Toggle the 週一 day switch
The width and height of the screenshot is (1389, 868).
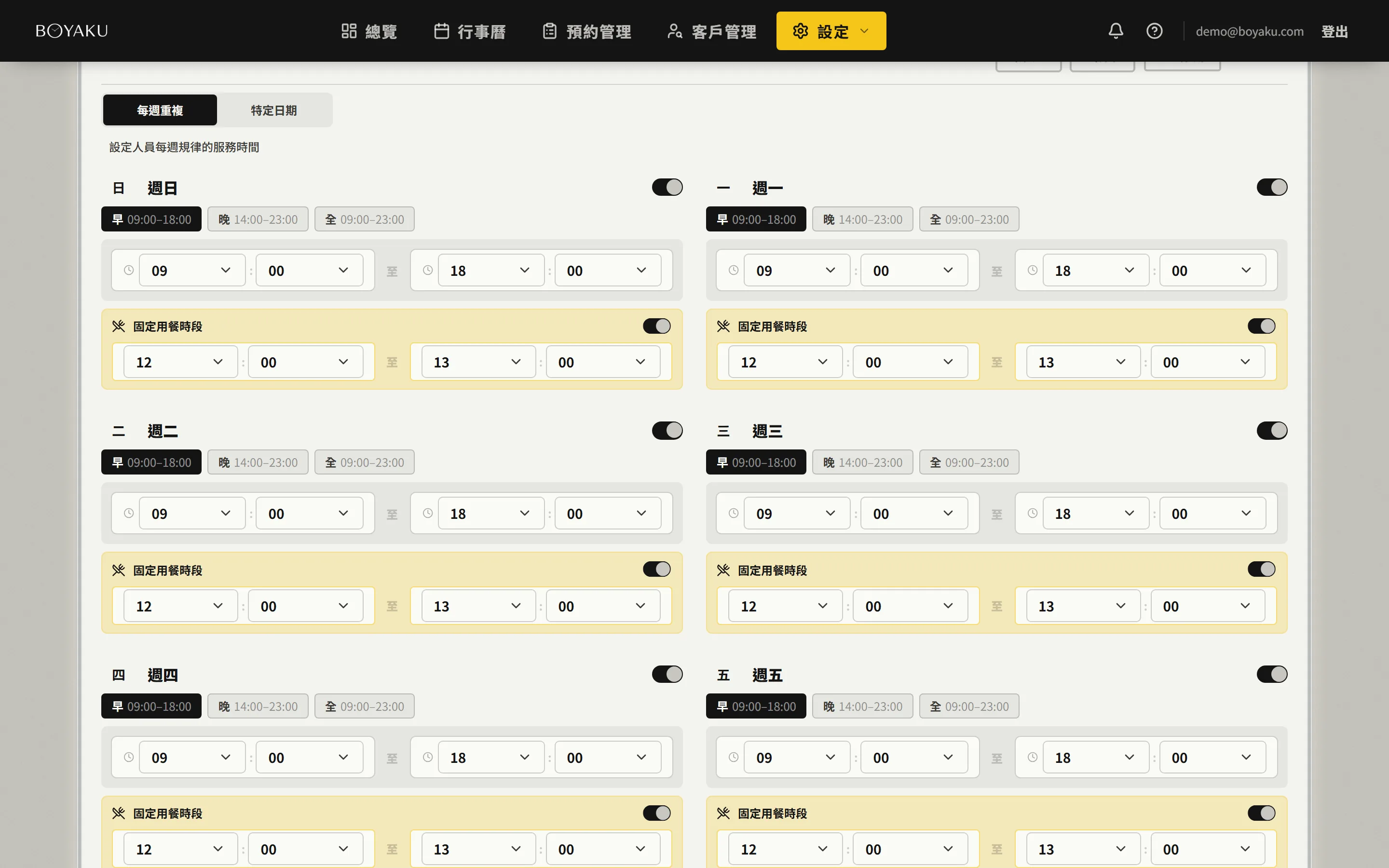coord(1272,187)
